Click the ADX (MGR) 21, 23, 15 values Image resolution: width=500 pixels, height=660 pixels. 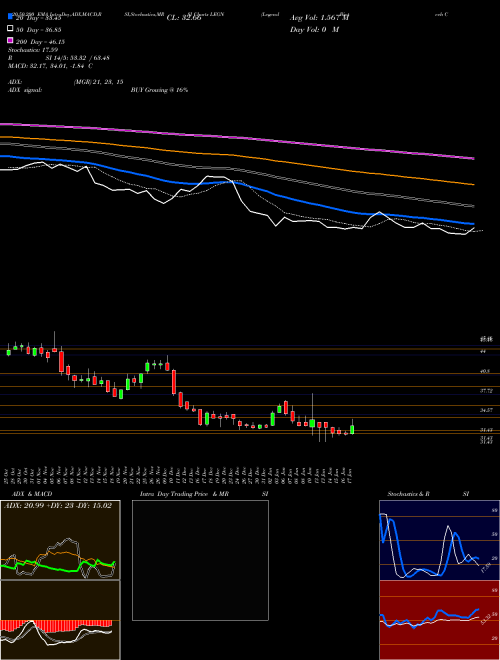[98, 82]
